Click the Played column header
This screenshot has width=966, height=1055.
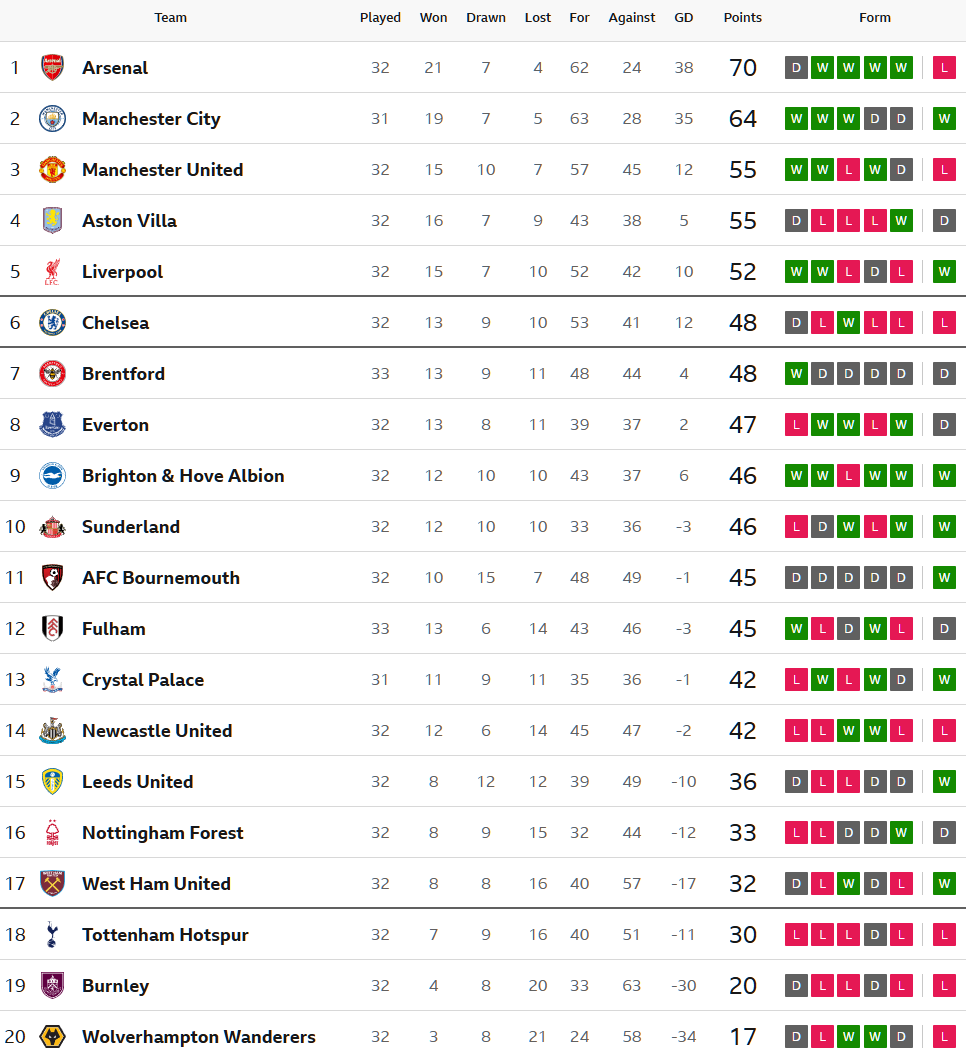tap(380, 18)
